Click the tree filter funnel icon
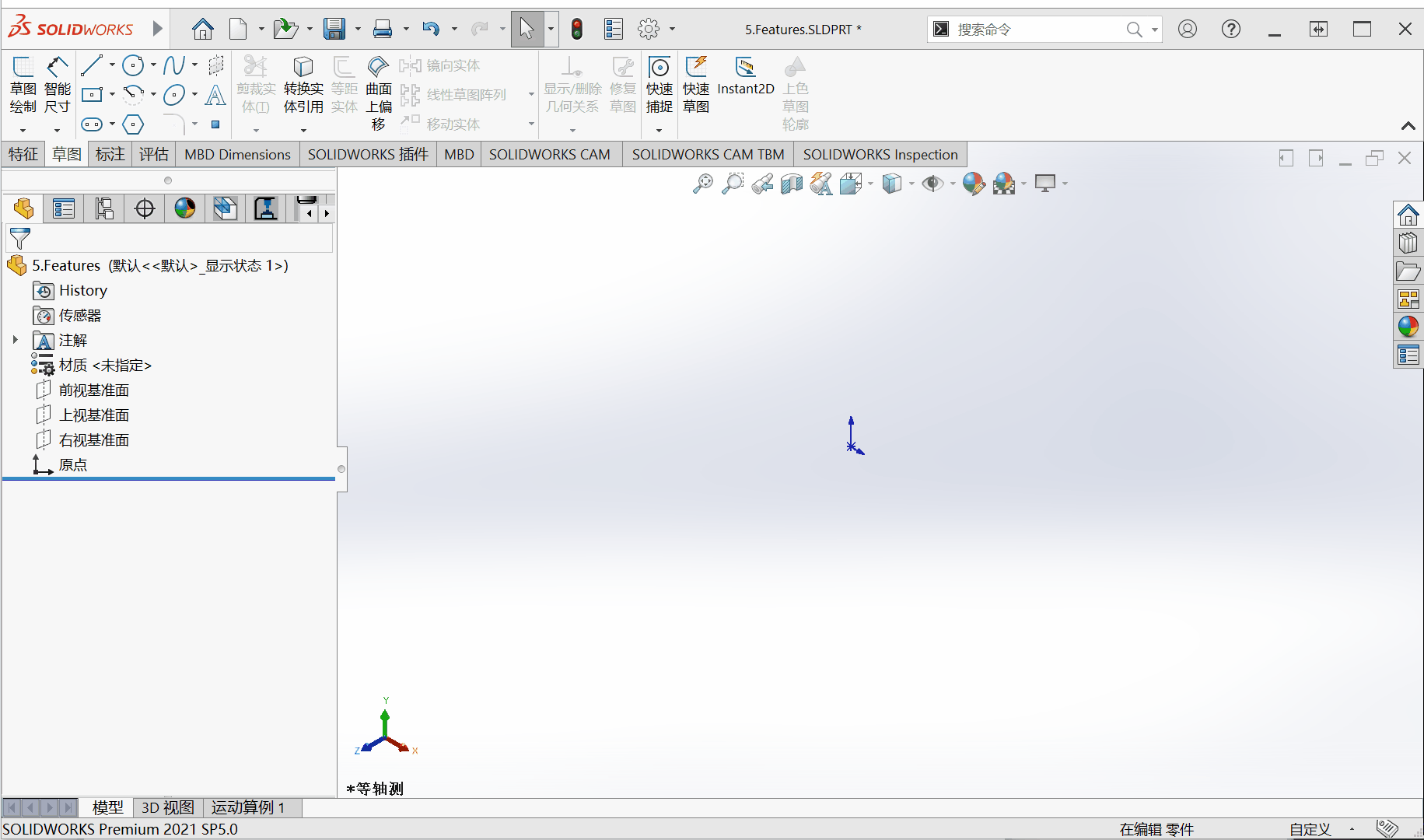The image size is (1424, 840). click(x=19, y=238)
